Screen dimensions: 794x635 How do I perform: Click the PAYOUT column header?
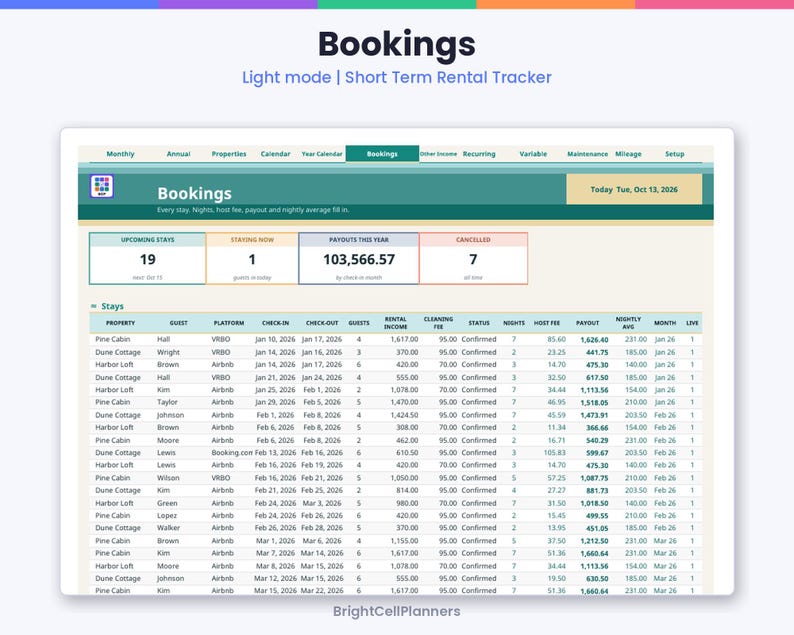click(x=587, y=323)
